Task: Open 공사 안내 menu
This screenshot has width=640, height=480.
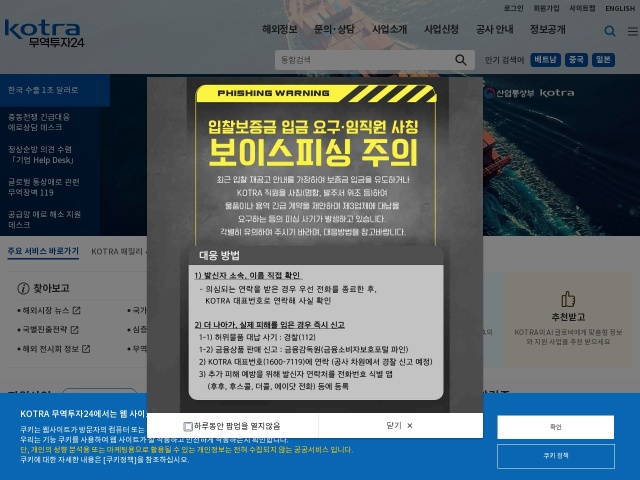Action: pos(494,29)
